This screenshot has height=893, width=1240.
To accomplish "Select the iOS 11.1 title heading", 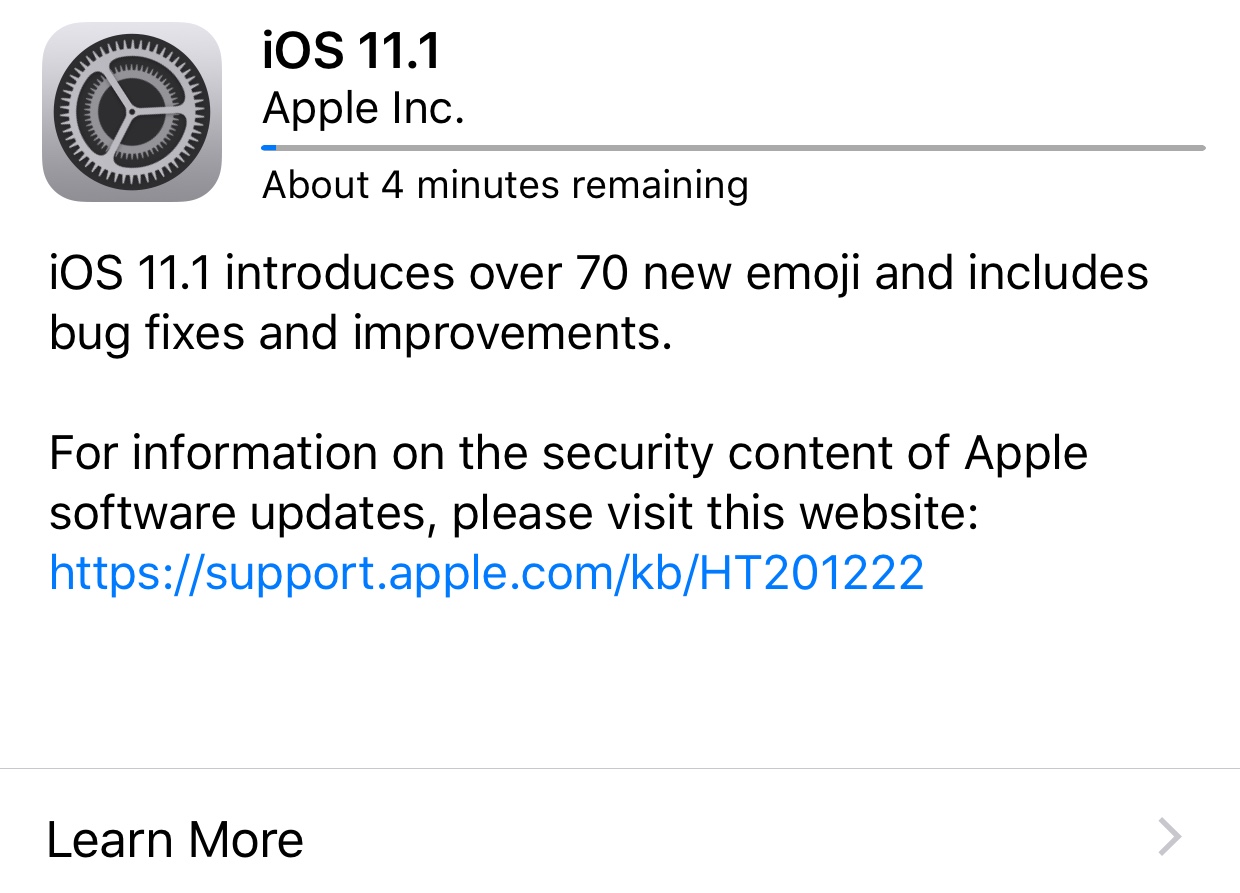I will pos(351,50).
